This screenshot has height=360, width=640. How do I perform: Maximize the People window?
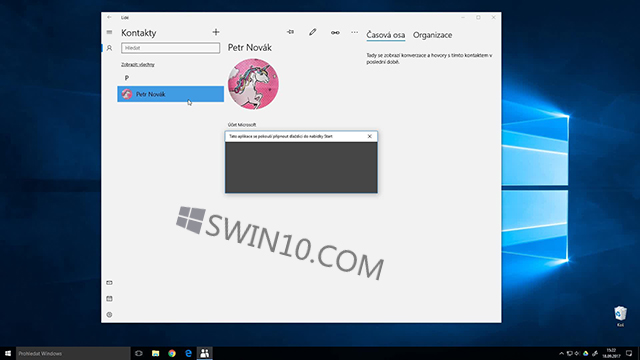coord(478,18)
